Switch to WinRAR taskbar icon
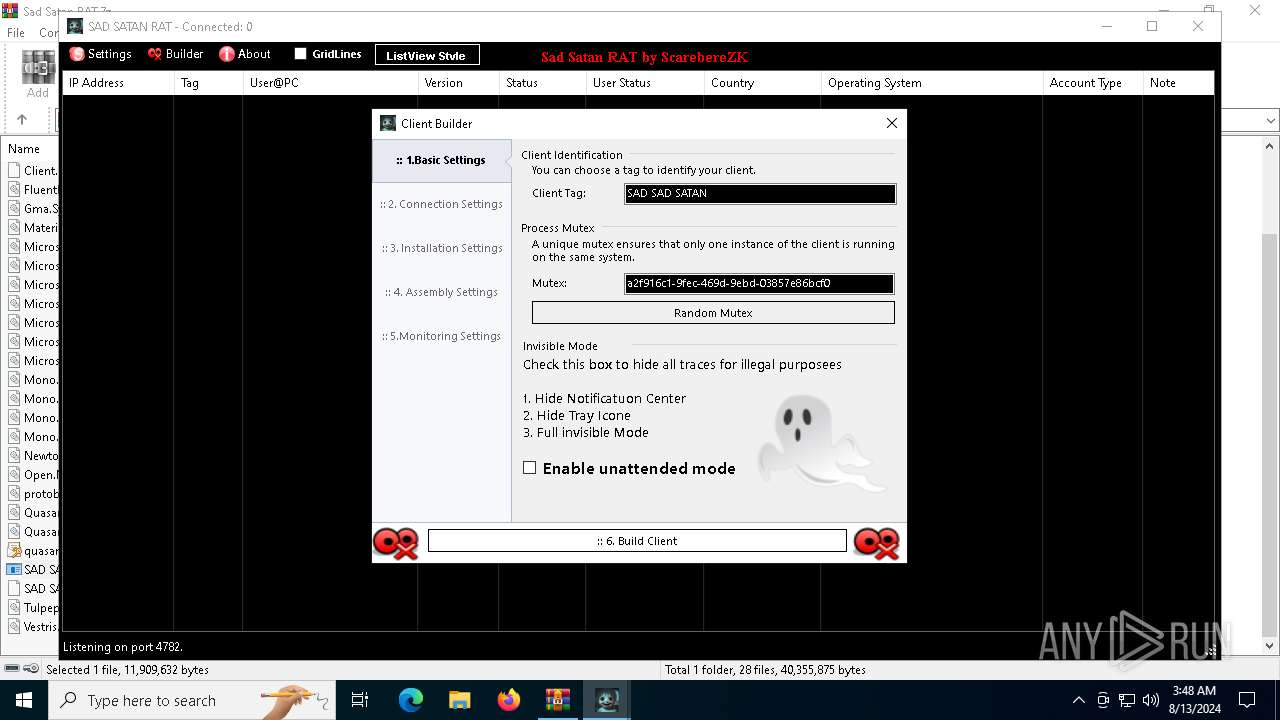The height and width of the screenshot is (720, 1280). (558, 700)
